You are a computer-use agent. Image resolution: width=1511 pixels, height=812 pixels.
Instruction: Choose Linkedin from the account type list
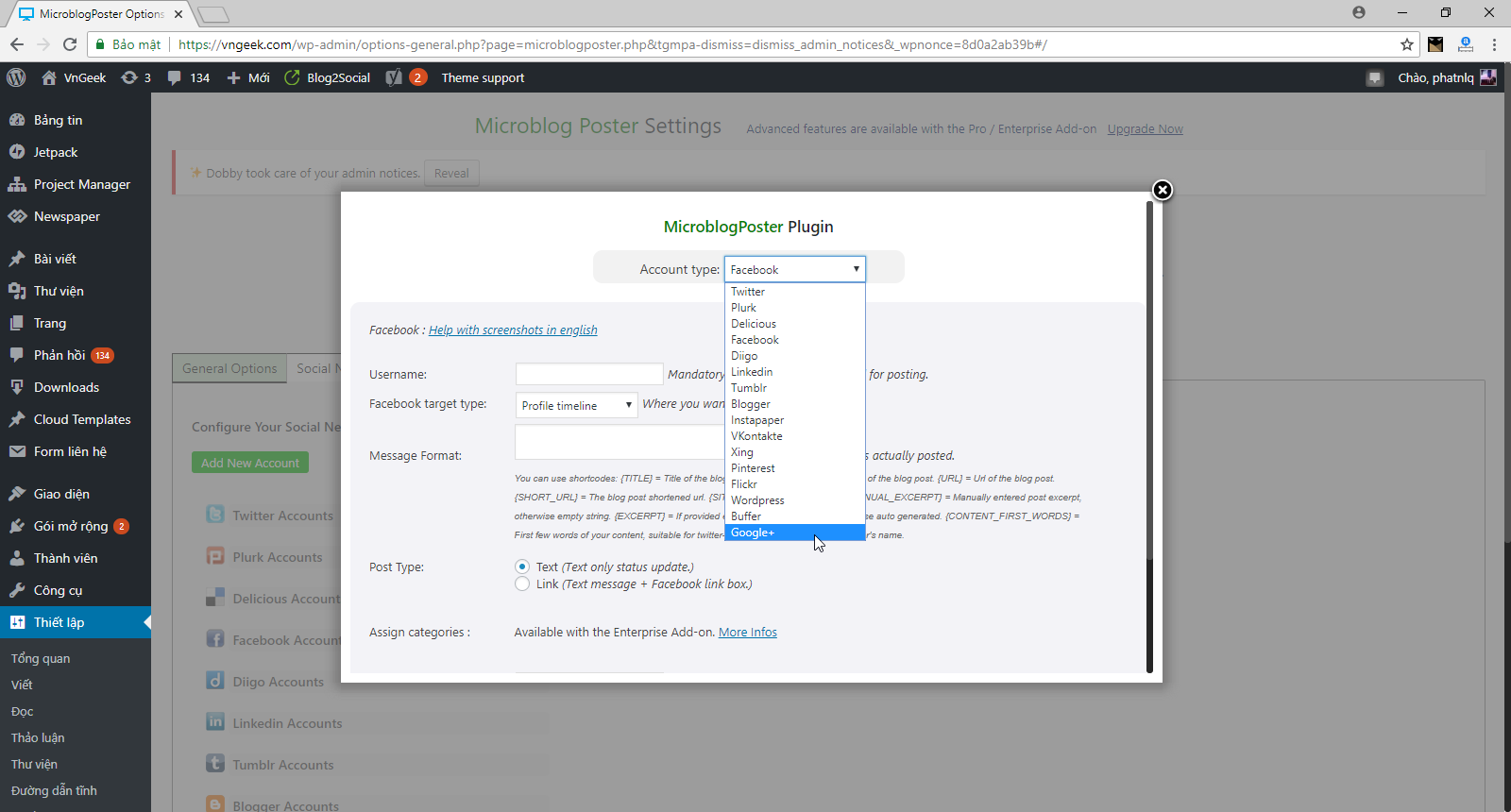[795, 372]
